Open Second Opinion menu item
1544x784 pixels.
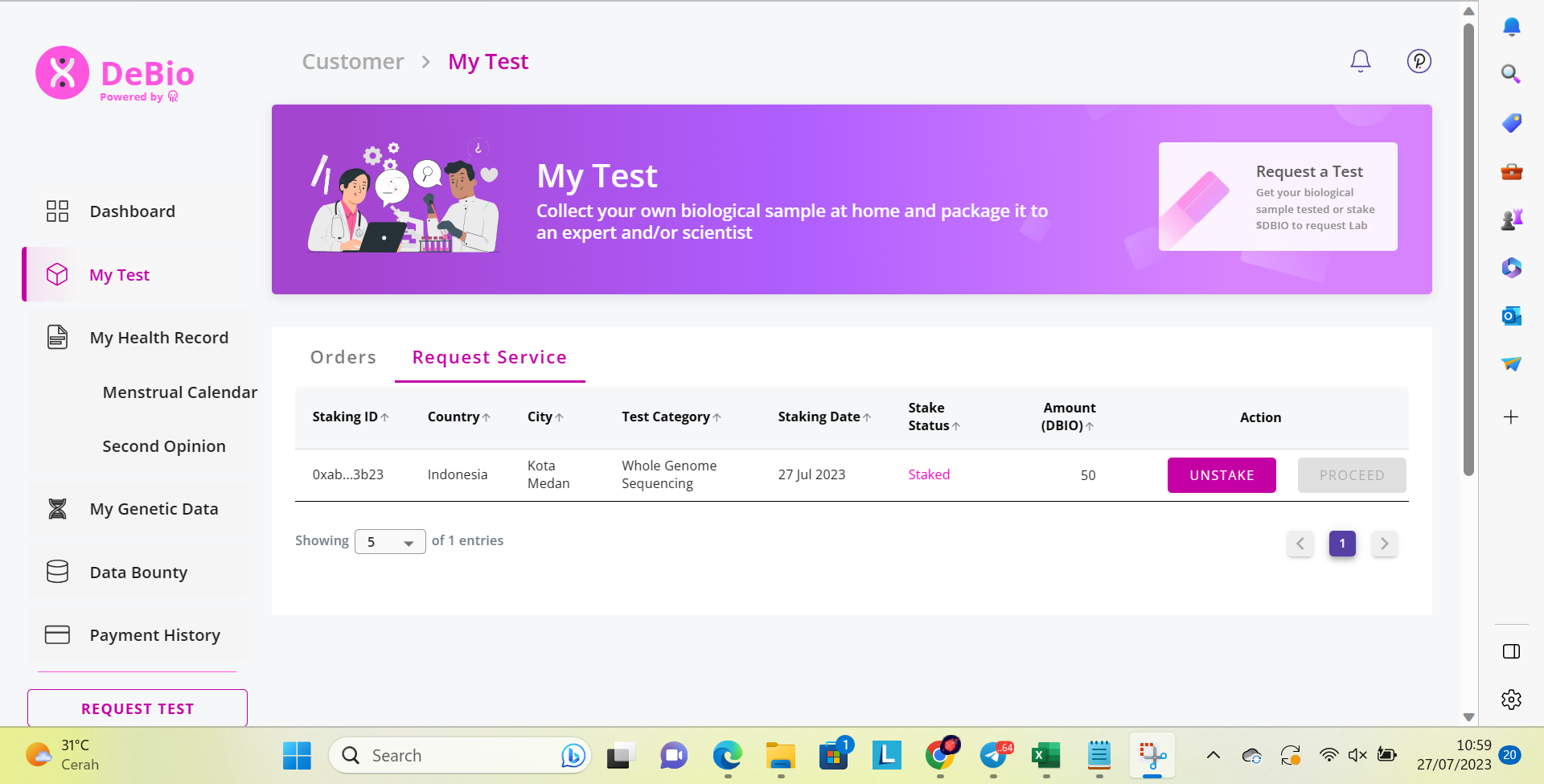click(x=164, y=446)
